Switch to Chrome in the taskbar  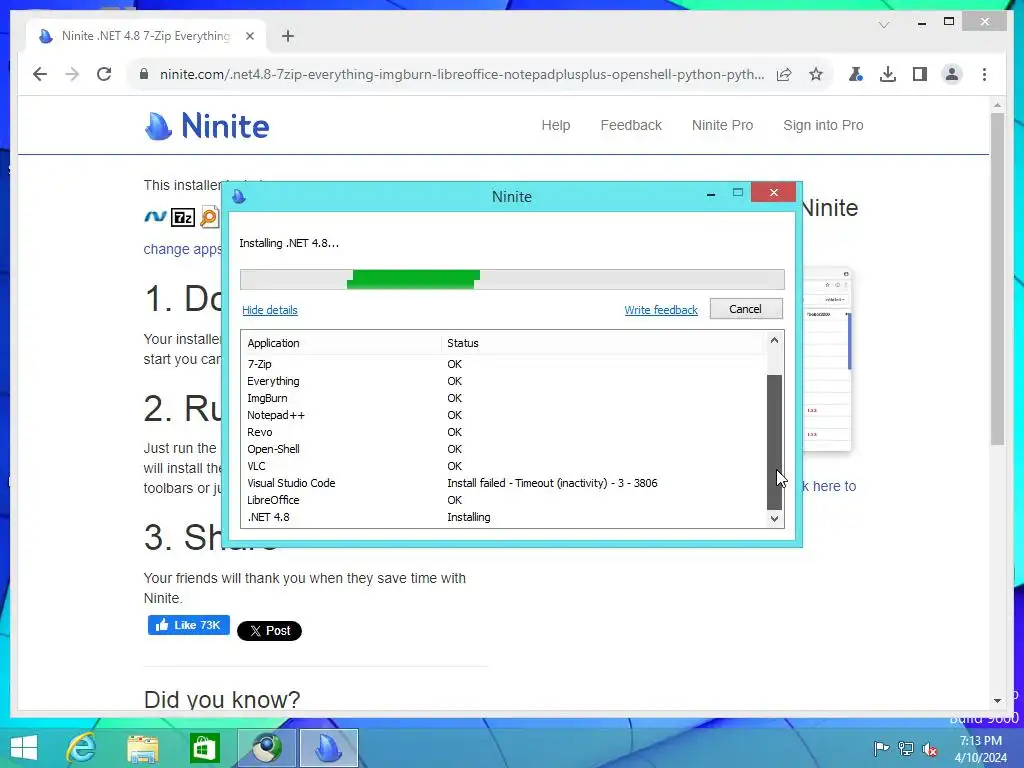pos(266,748)
